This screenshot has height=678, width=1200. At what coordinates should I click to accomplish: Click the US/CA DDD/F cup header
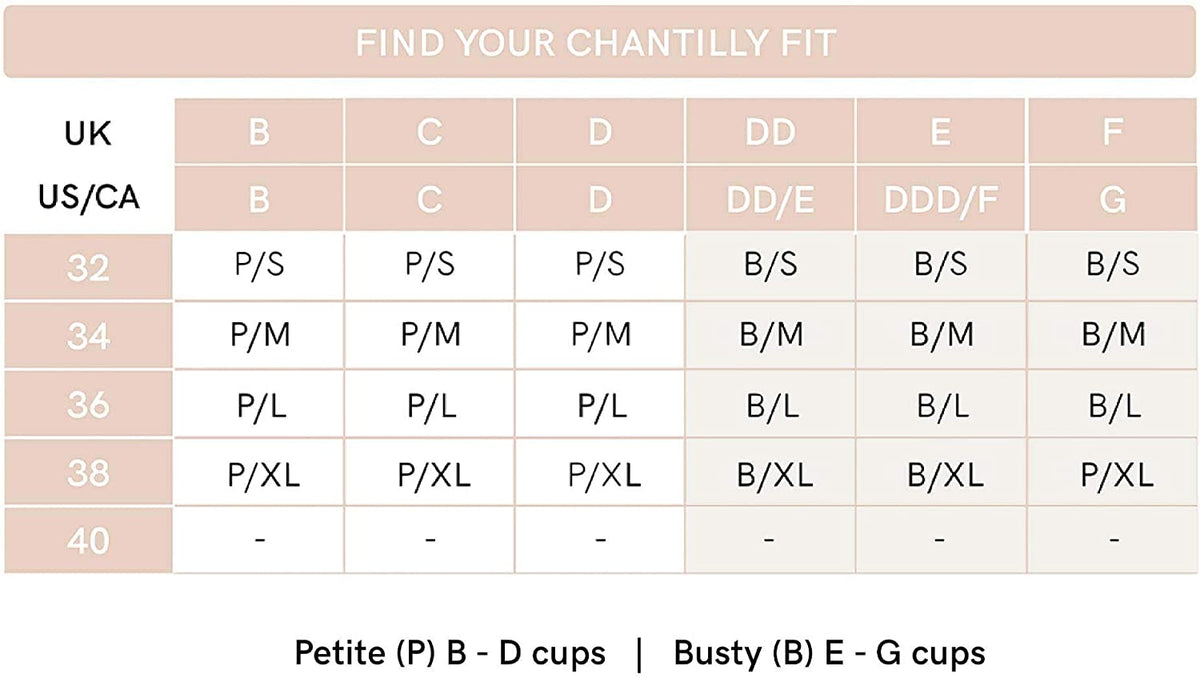pos(940,199)
